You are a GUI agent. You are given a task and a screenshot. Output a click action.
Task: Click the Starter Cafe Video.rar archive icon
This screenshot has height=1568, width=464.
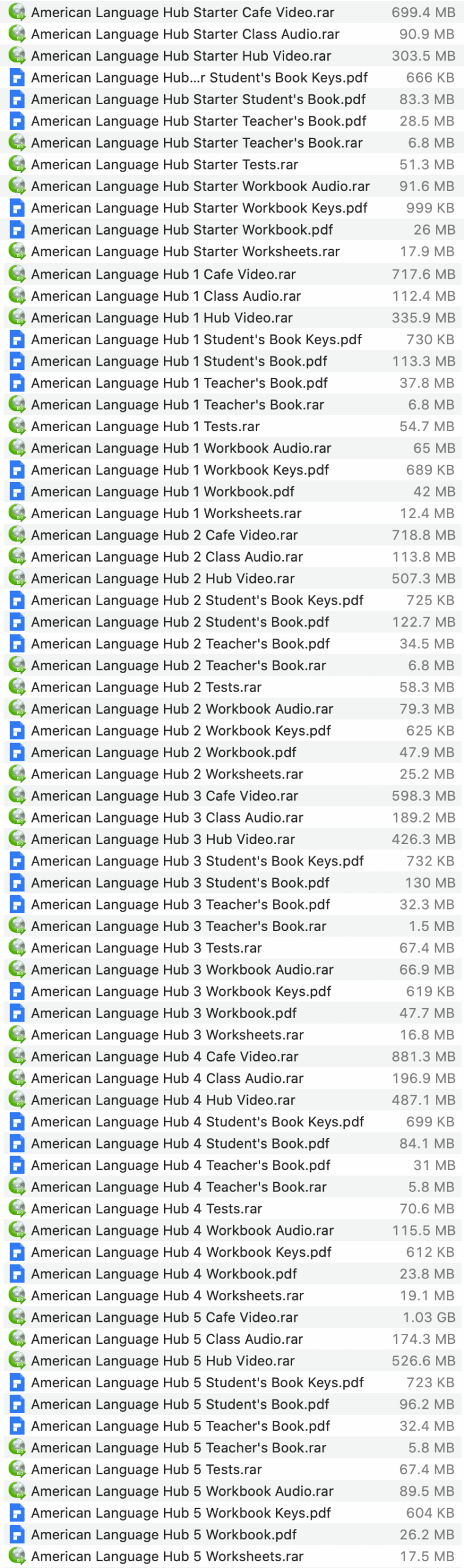point(17,11)
